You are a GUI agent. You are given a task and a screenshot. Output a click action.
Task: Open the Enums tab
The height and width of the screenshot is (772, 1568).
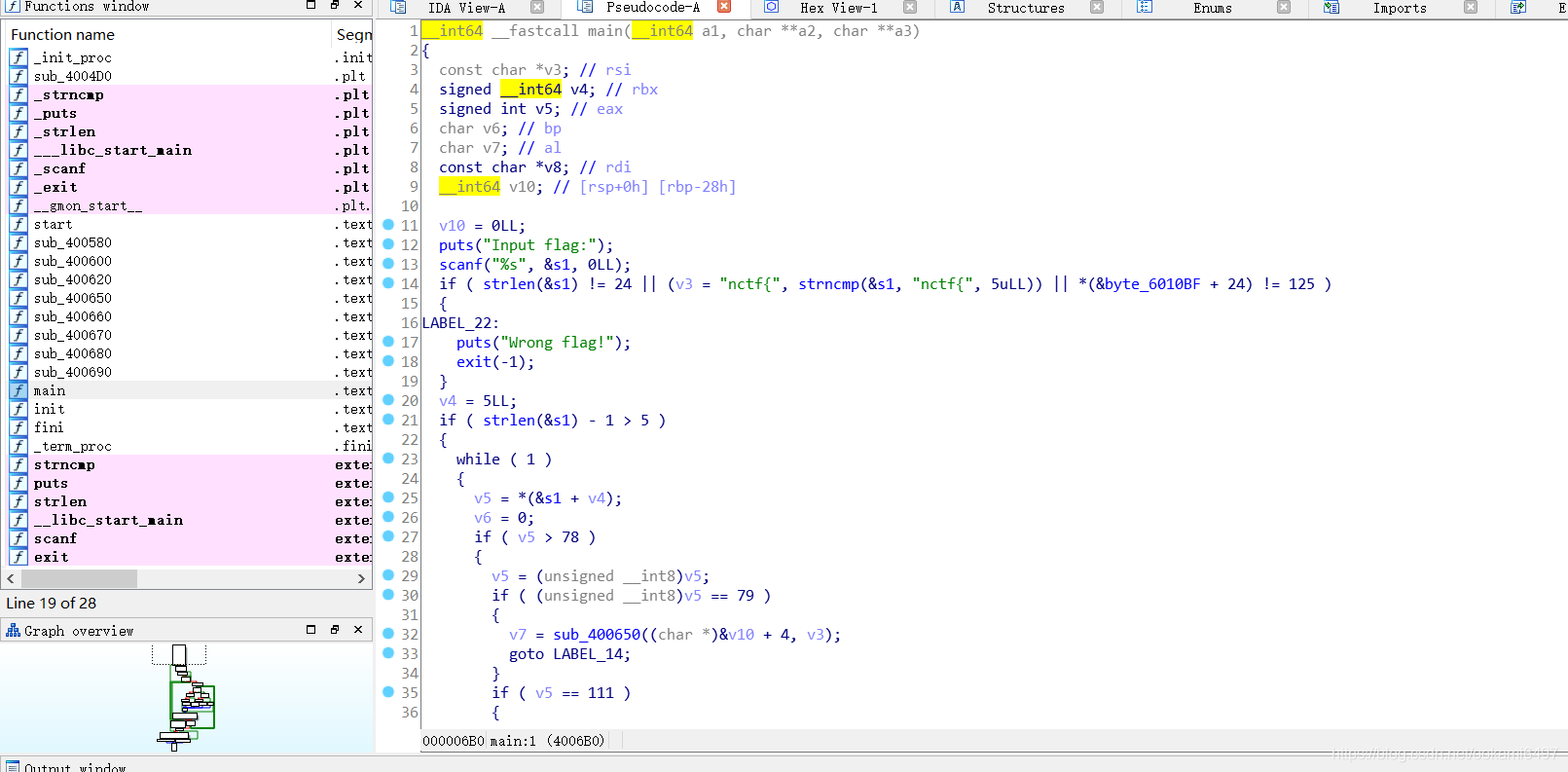coord(1213,8)
